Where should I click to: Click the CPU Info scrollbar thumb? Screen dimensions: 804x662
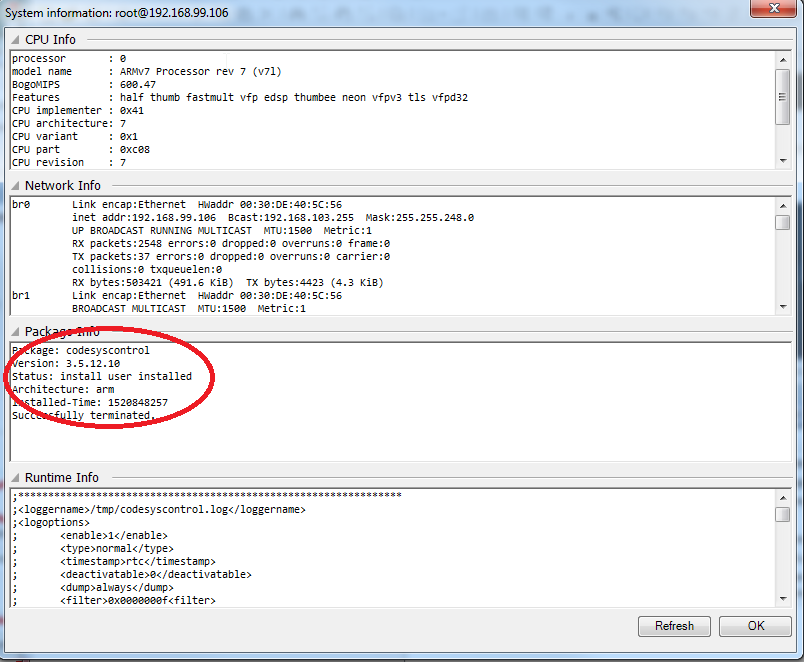click(783, 84)
